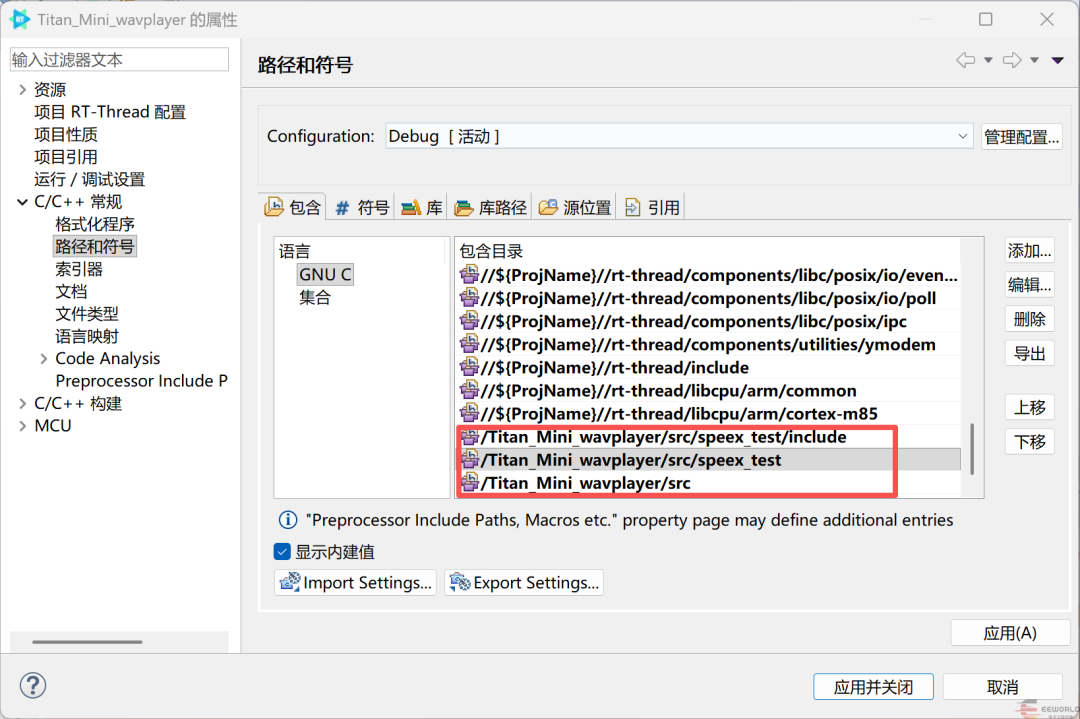Go back with the left arrow icon
Screen dimensions: 1080x719
click(x=966, y=61)
